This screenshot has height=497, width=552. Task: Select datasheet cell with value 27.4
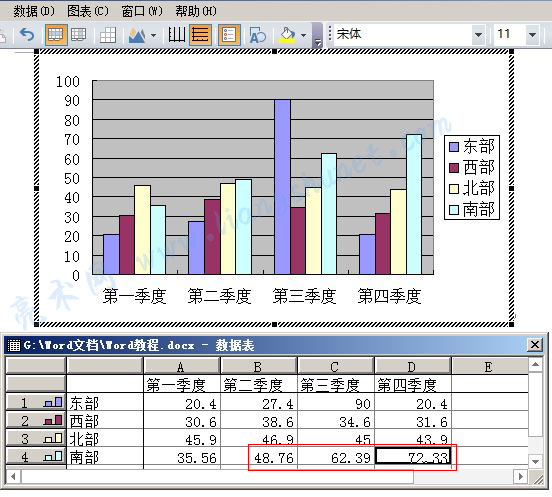click(x=259, y=402)
